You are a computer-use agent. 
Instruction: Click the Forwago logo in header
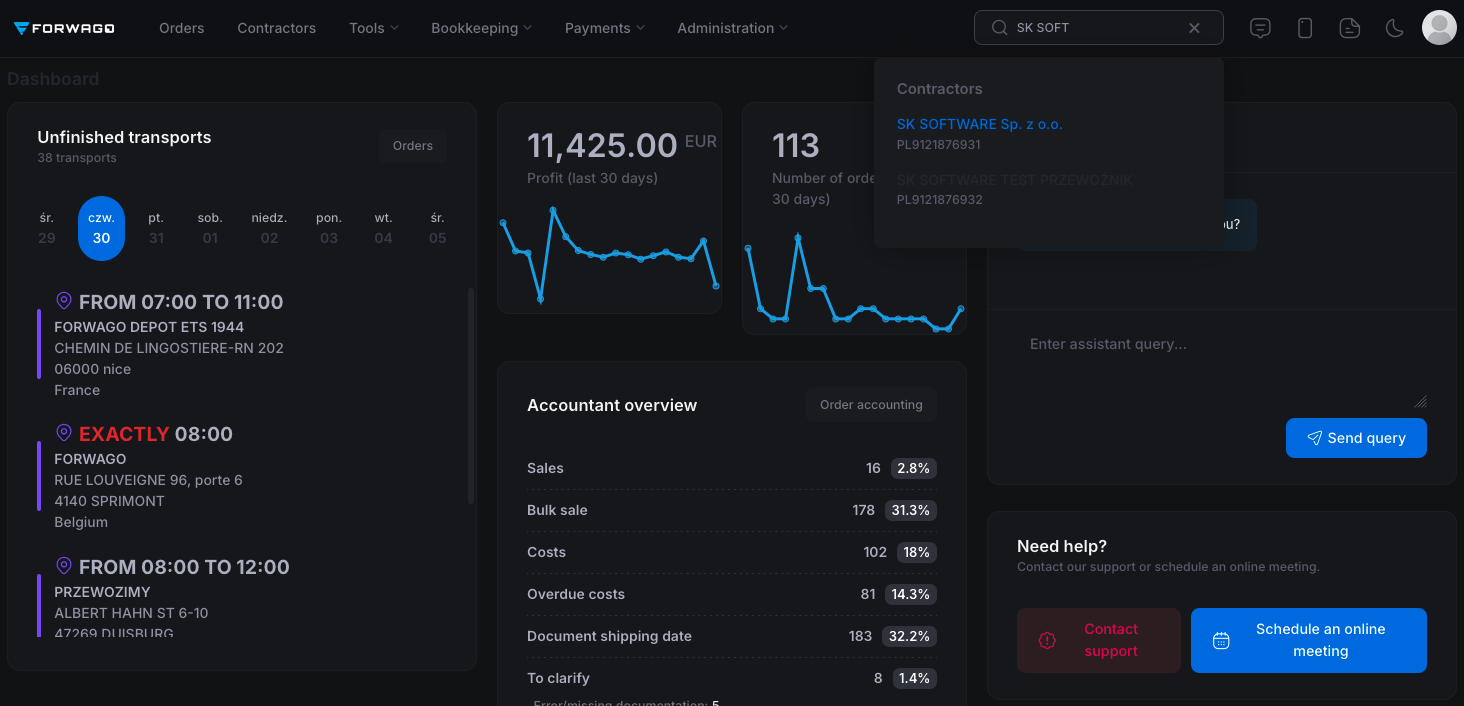click(x=64, y=28)
